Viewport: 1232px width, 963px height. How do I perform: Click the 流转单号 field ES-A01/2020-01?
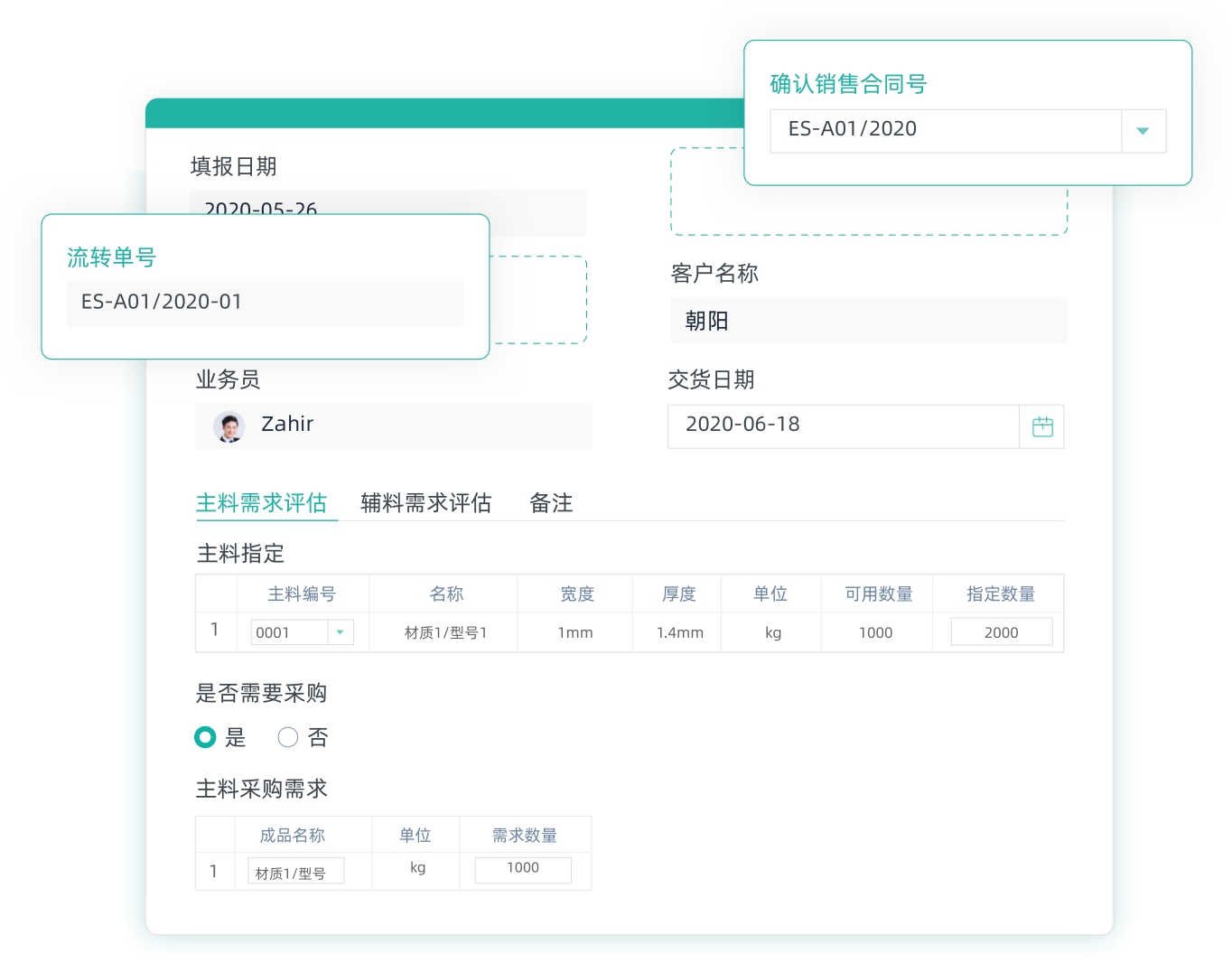[265, 303]
